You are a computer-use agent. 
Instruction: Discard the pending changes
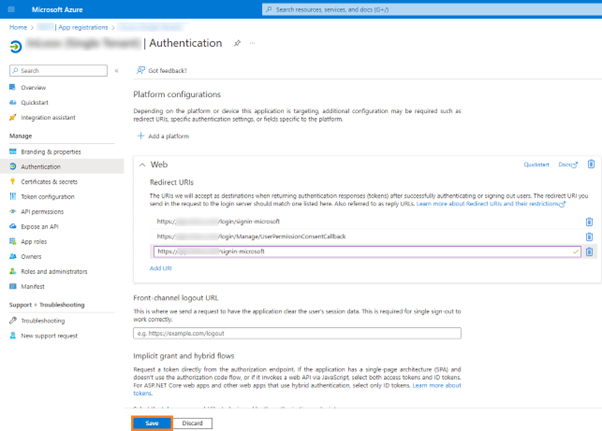click(x=192, y=423)
